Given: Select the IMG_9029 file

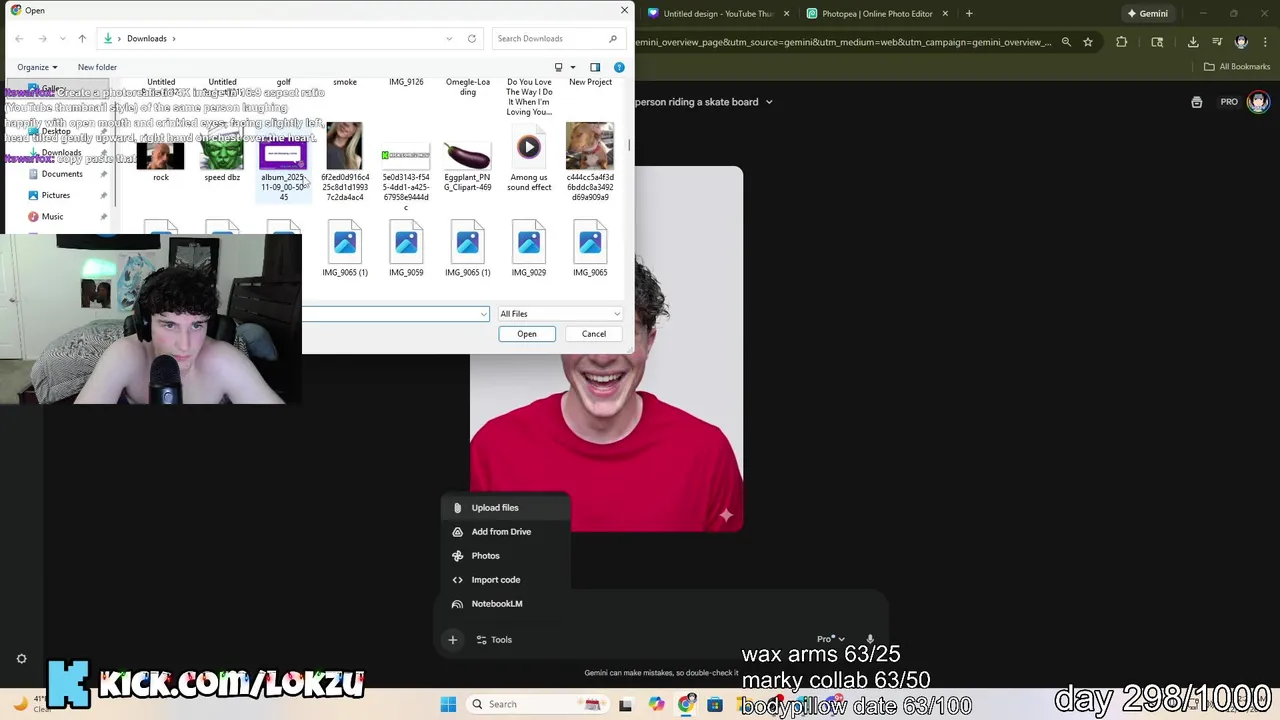Looking at the screenshot, I should click(x=529, y=250).
